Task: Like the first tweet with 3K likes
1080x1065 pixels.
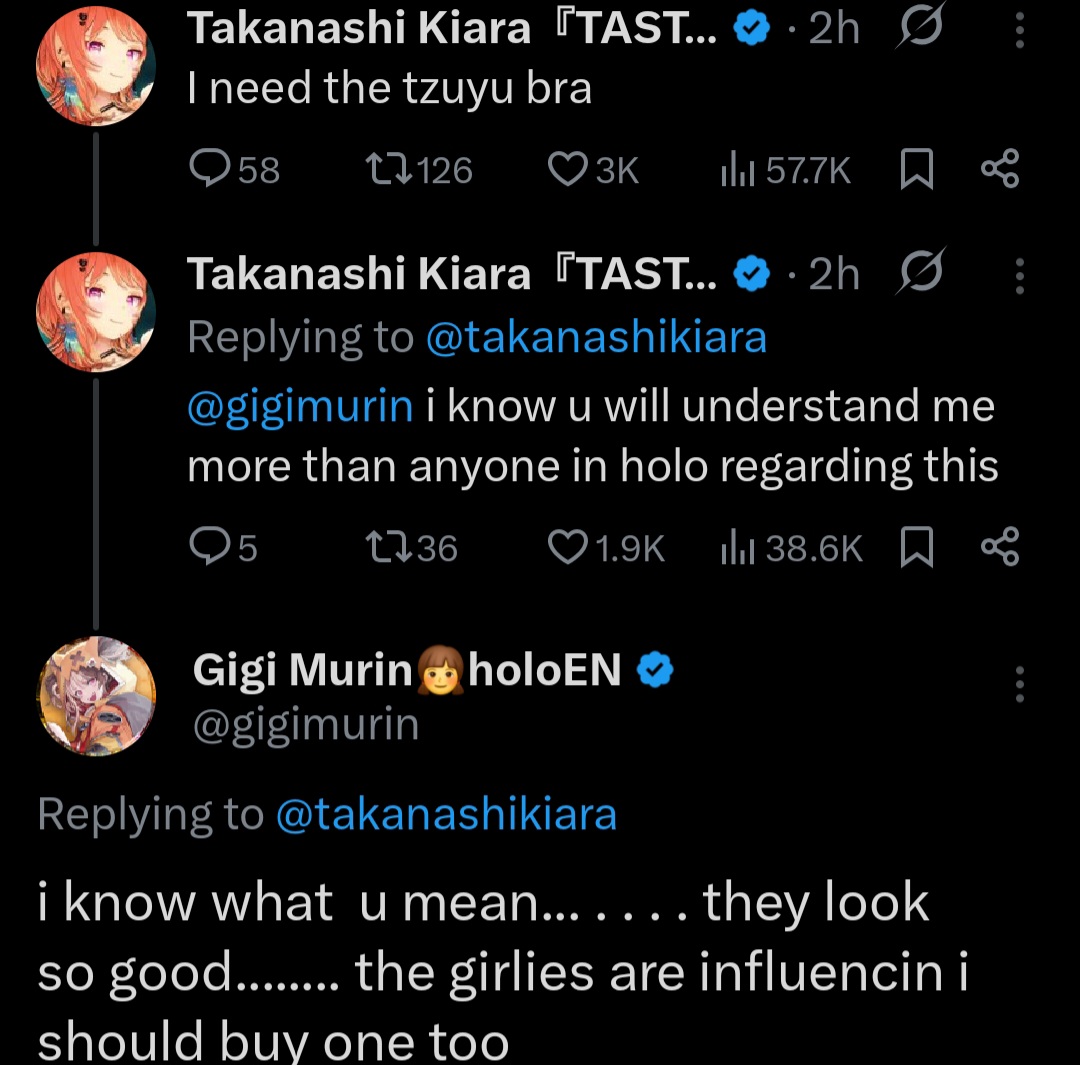Action: pos(568,170)
